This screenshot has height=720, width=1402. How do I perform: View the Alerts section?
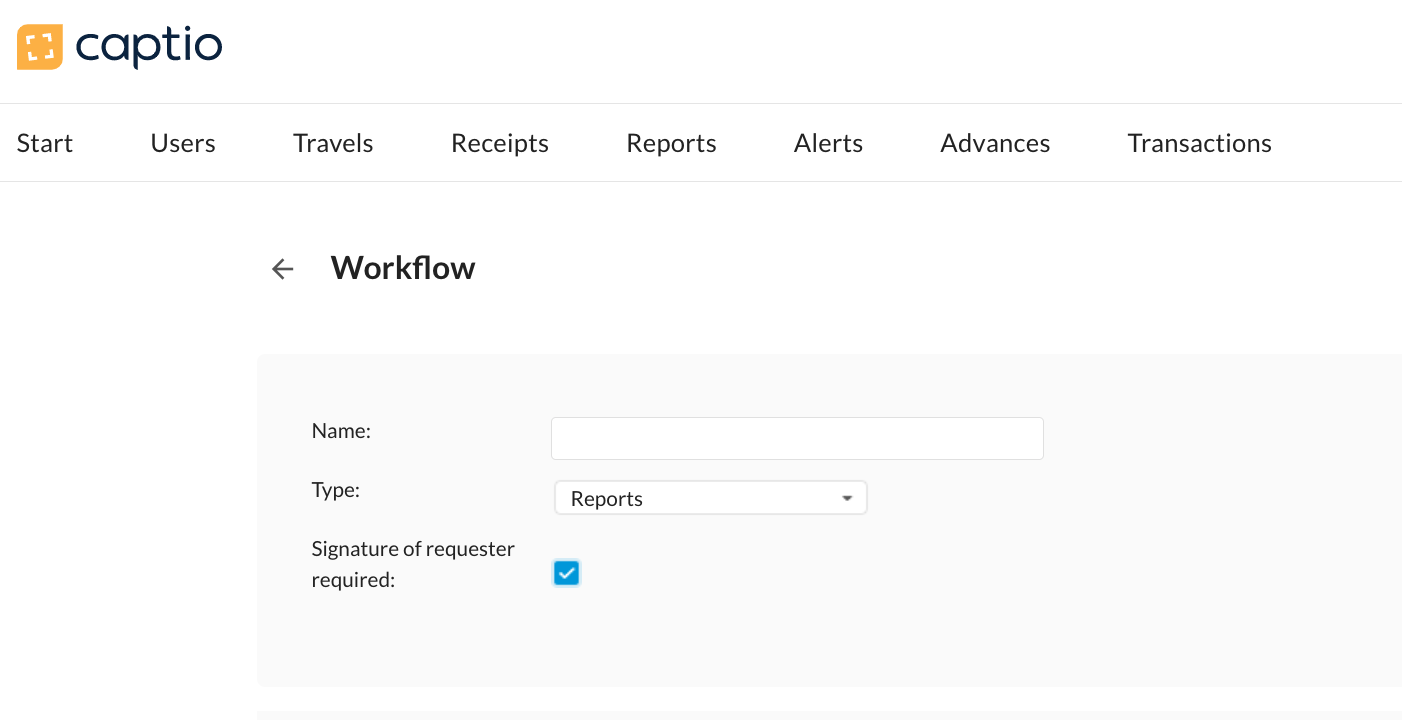(x=828, y=143)
